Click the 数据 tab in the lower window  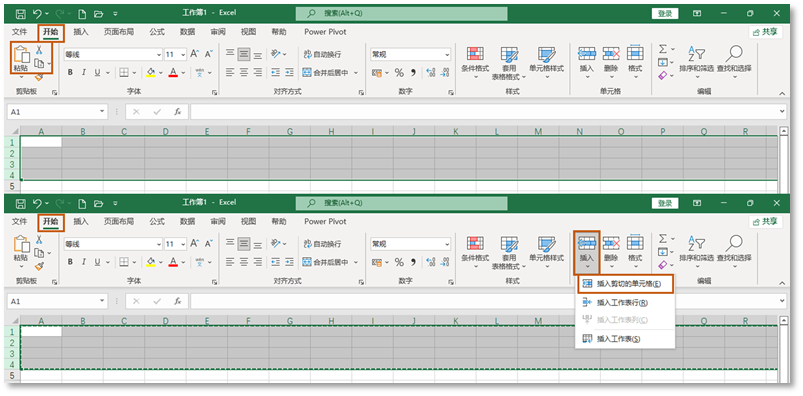187,221
